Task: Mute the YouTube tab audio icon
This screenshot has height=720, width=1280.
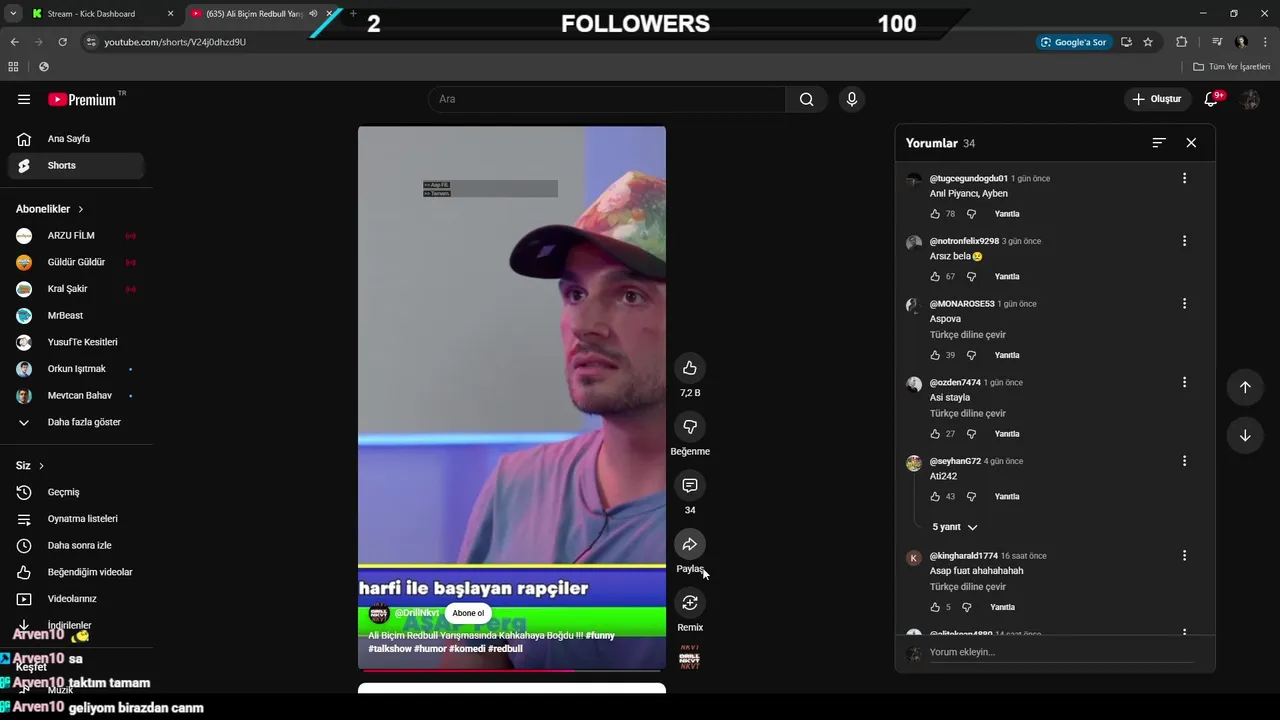Action: coord(313,14)
